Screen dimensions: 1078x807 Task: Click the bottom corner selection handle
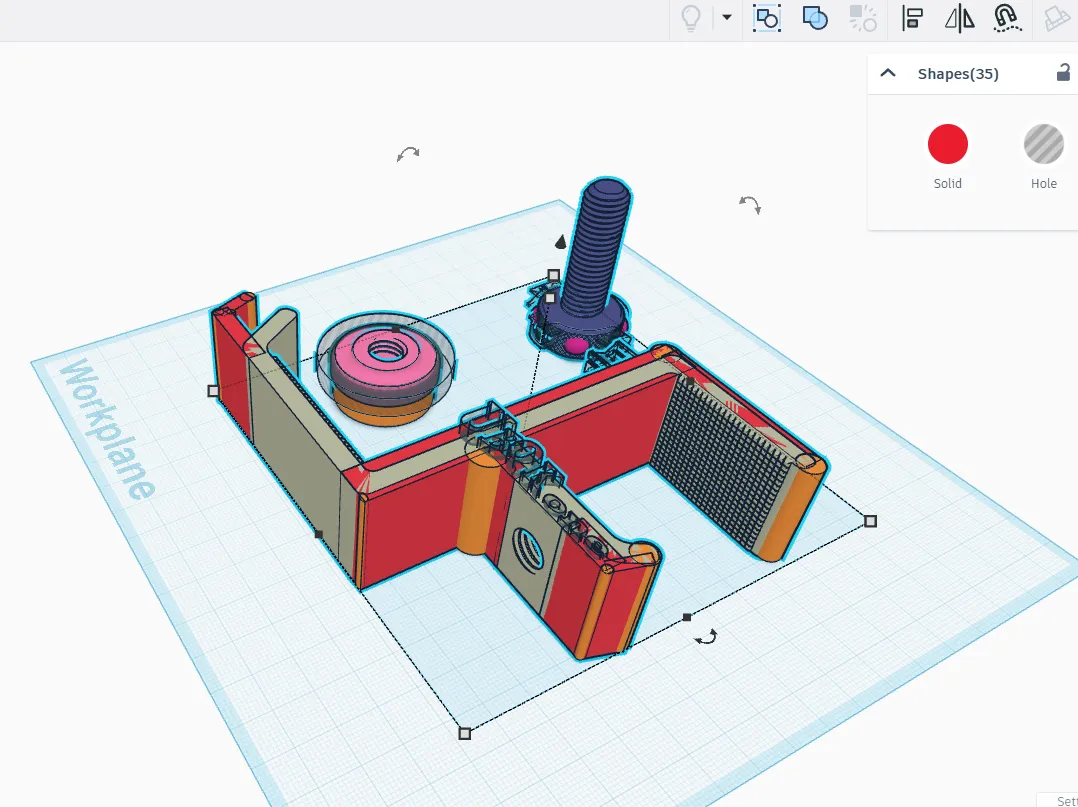tap(465, 733)
